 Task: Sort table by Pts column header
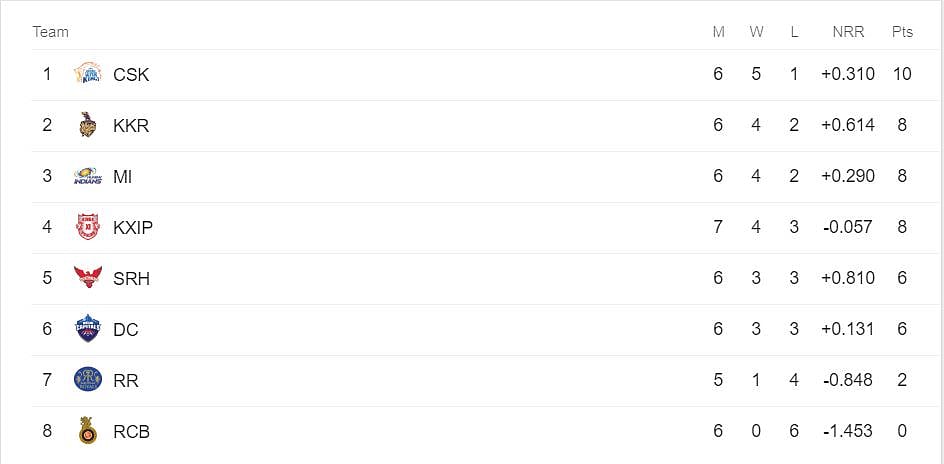902,32
